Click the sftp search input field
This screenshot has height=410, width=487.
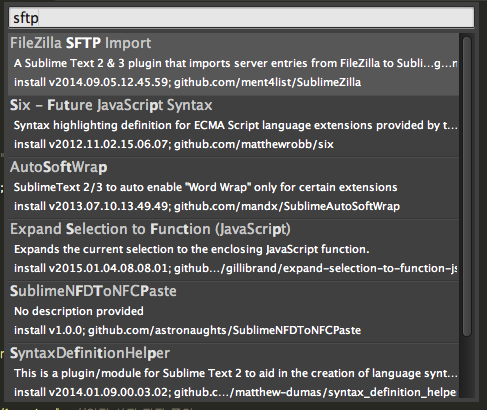tap(241, 17)
